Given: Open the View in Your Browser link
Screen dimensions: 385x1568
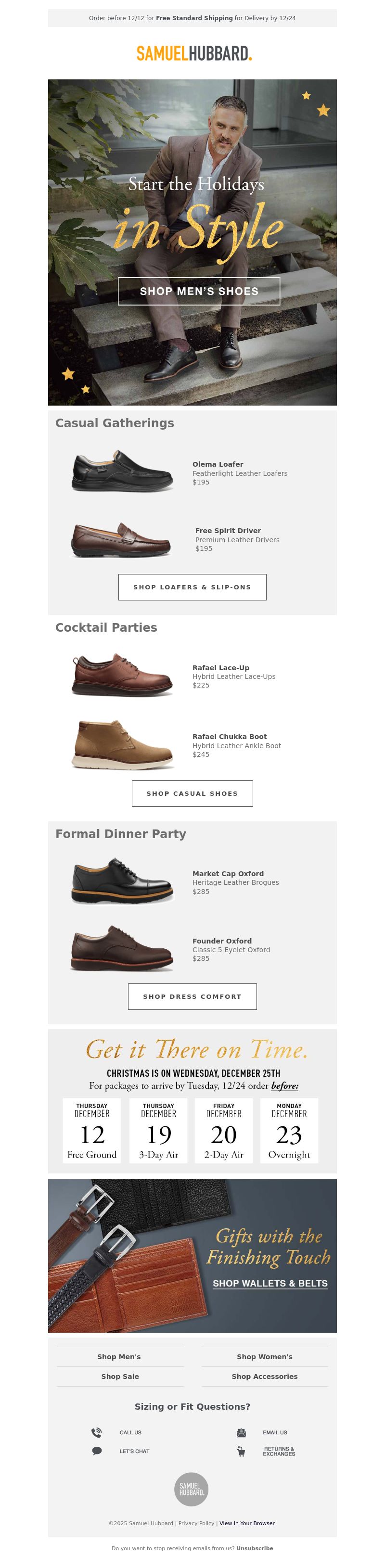Looking at the screenshot, I should (x=247, y=1523).
